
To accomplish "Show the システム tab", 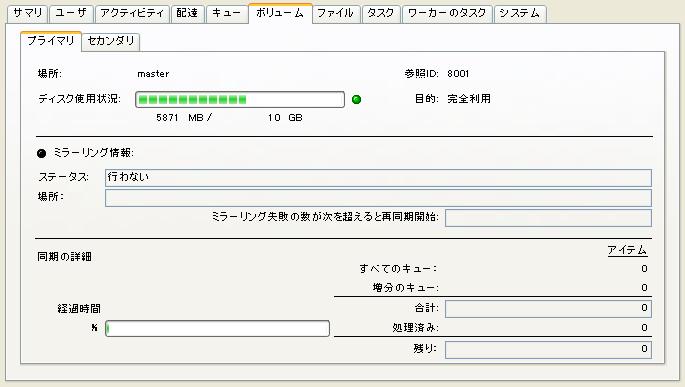I will [x=519, y=13].
